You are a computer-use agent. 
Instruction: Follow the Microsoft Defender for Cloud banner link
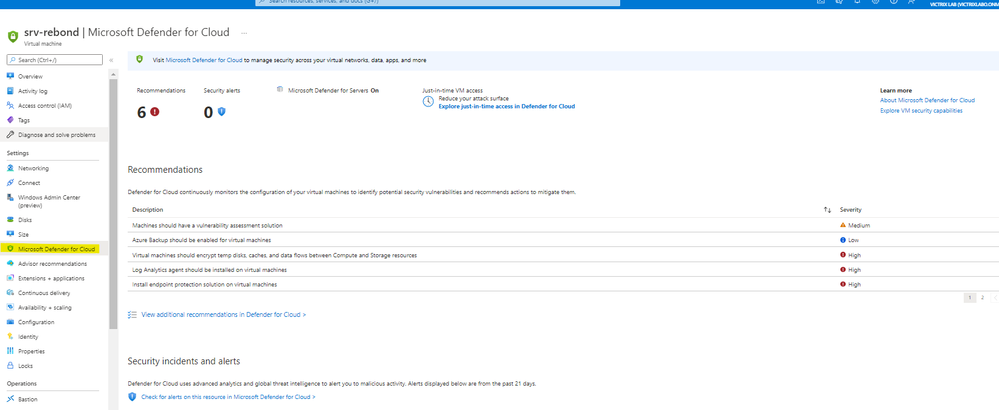(x=204, y=60)
